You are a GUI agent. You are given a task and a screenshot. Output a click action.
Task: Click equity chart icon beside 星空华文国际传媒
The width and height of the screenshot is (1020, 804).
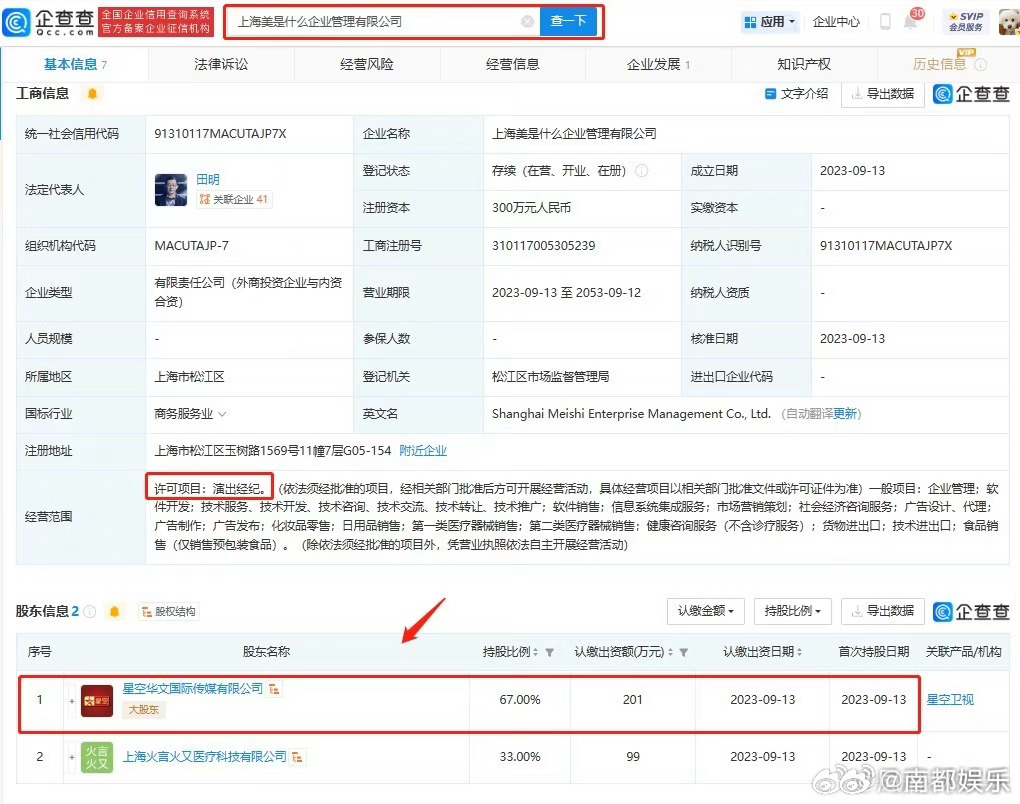pos(275,689)
